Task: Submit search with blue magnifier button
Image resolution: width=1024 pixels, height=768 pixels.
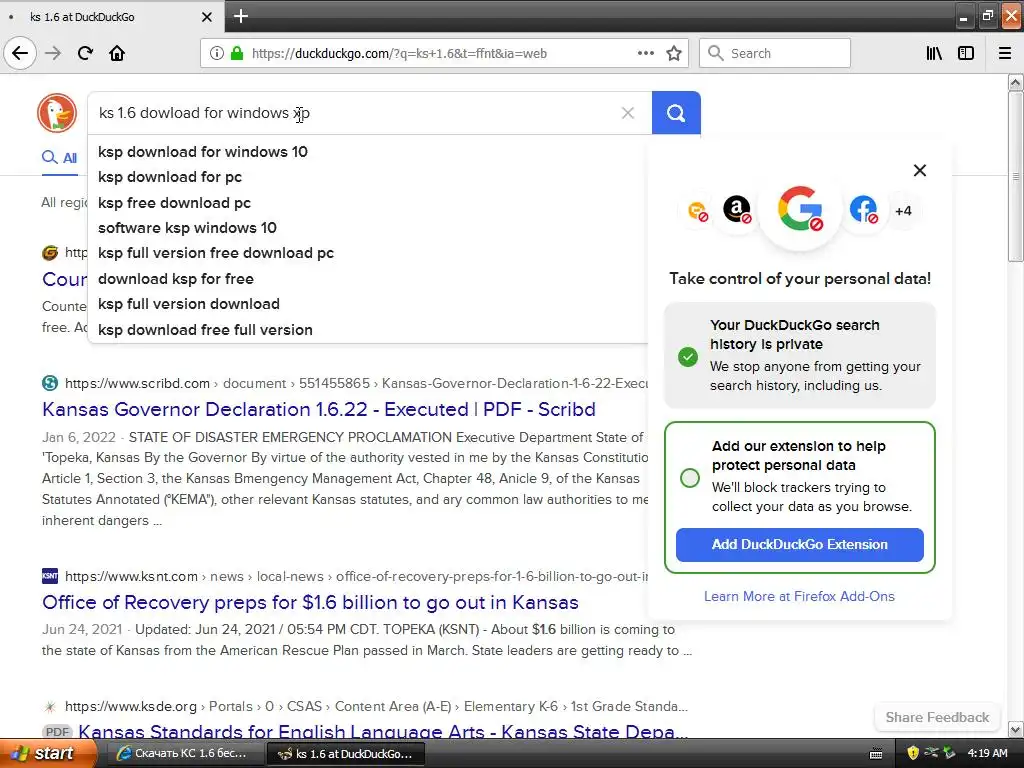Action: (676, 113)
